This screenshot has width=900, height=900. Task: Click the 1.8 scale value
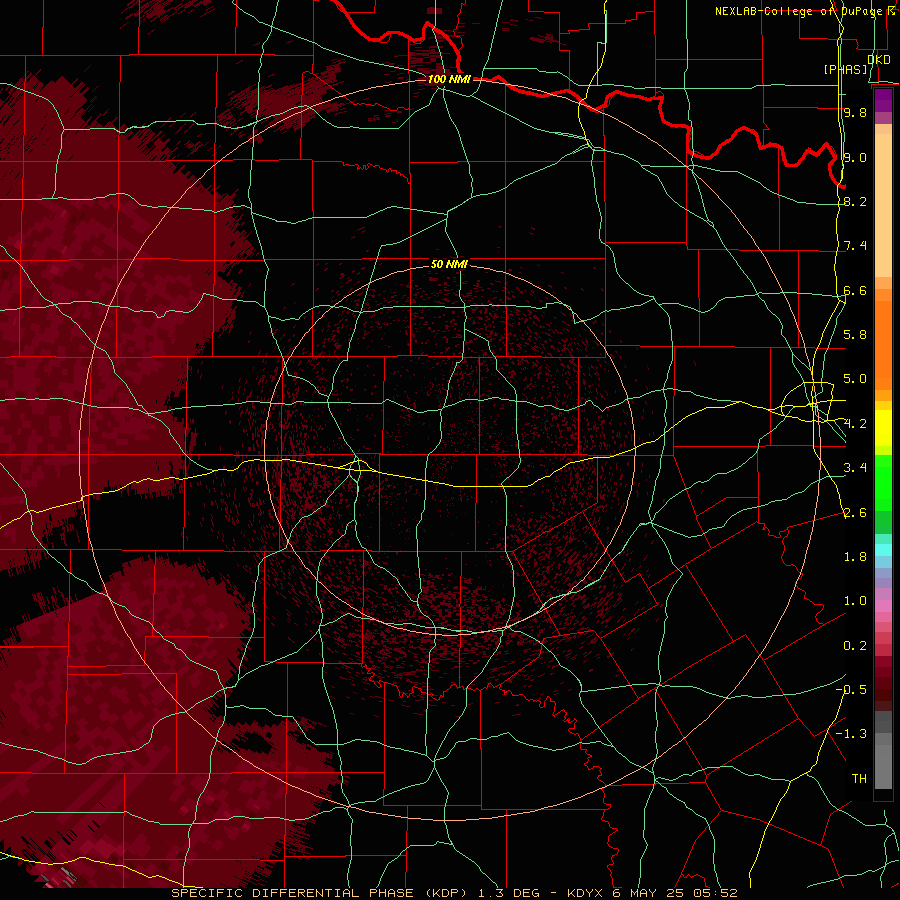855,557
